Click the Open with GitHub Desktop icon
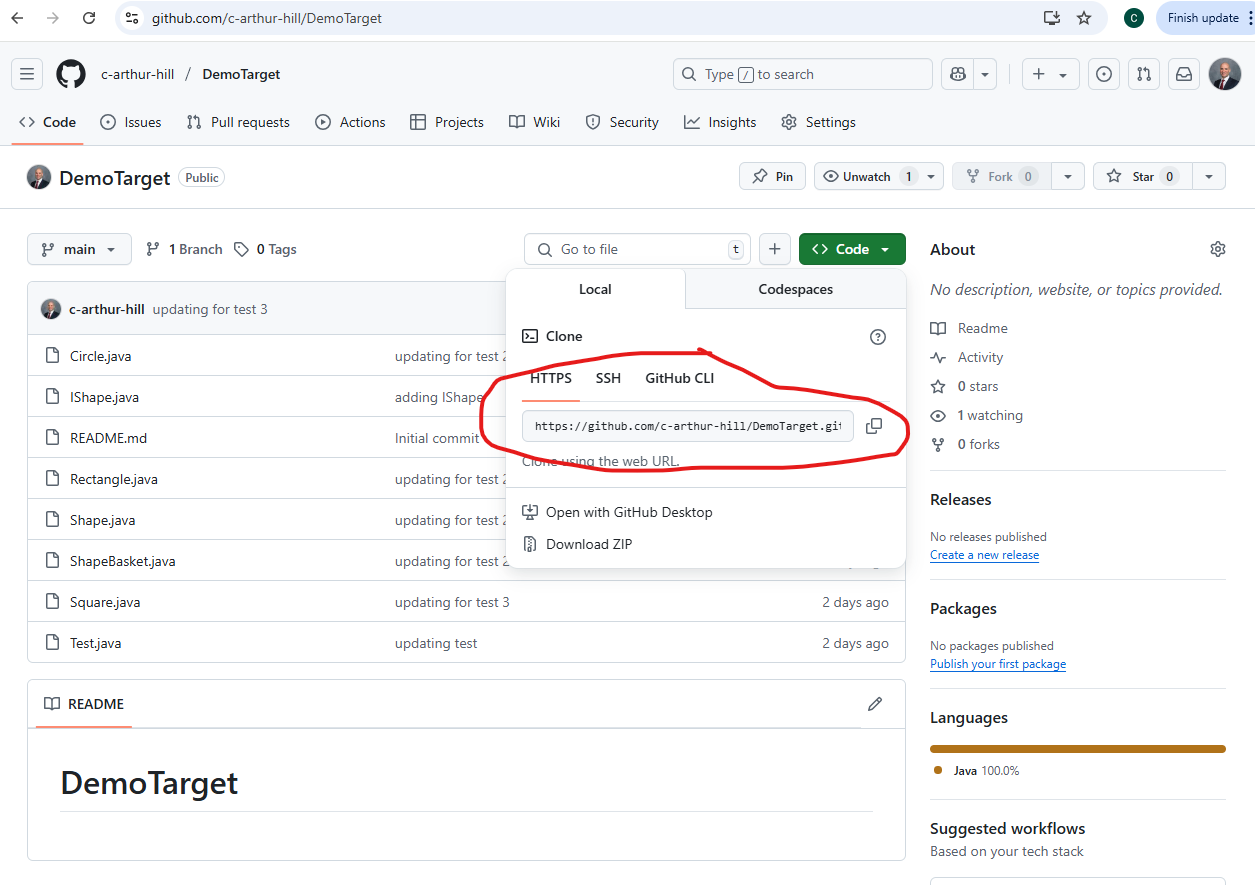The image size is (1255, 885). click(530, 512)
